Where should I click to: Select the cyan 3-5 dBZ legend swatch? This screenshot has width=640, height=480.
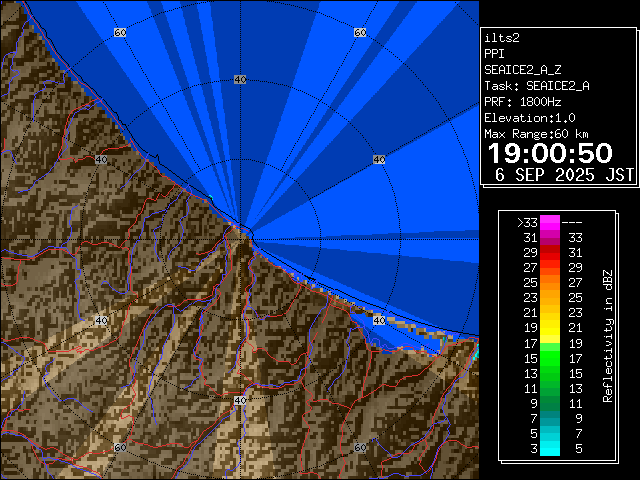(550, 449)
